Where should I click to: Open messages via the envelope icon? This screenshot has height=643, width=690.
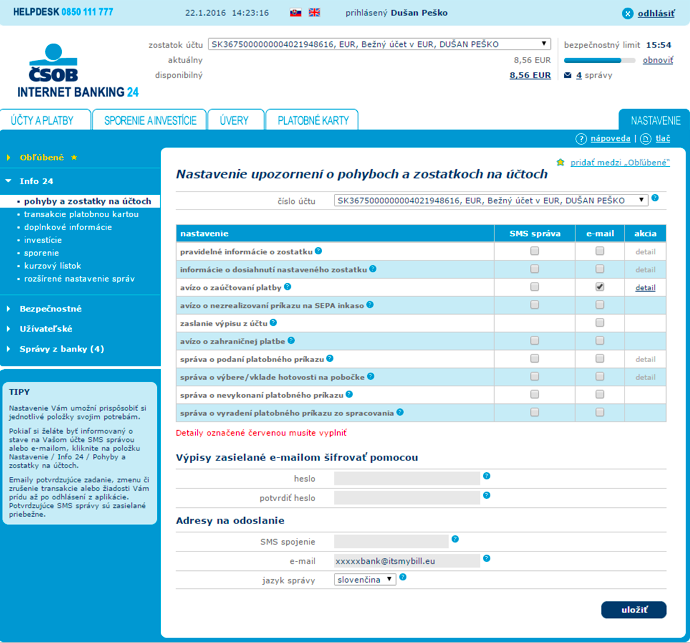pos(568,75)
